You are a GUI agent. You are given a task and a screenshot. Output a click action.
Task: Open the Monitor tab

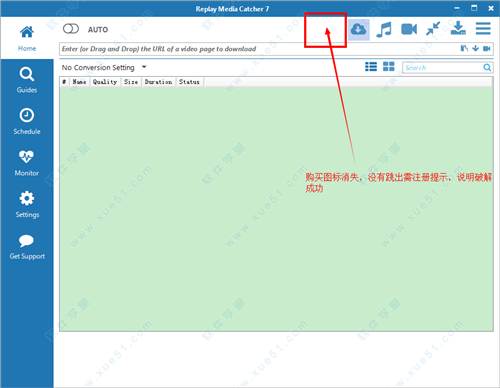(x=27, y=163)
